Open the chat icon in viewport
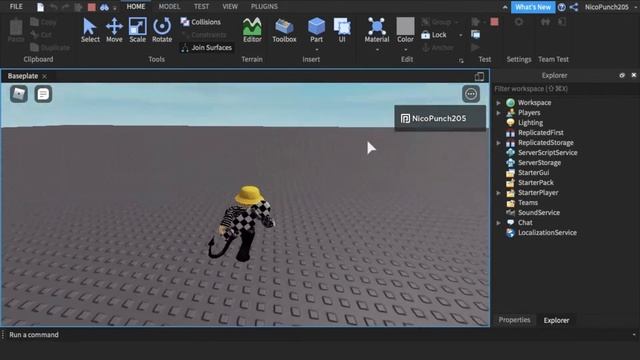Image resolution: width=640 pixels, height=360 pixels. point(43,94)
